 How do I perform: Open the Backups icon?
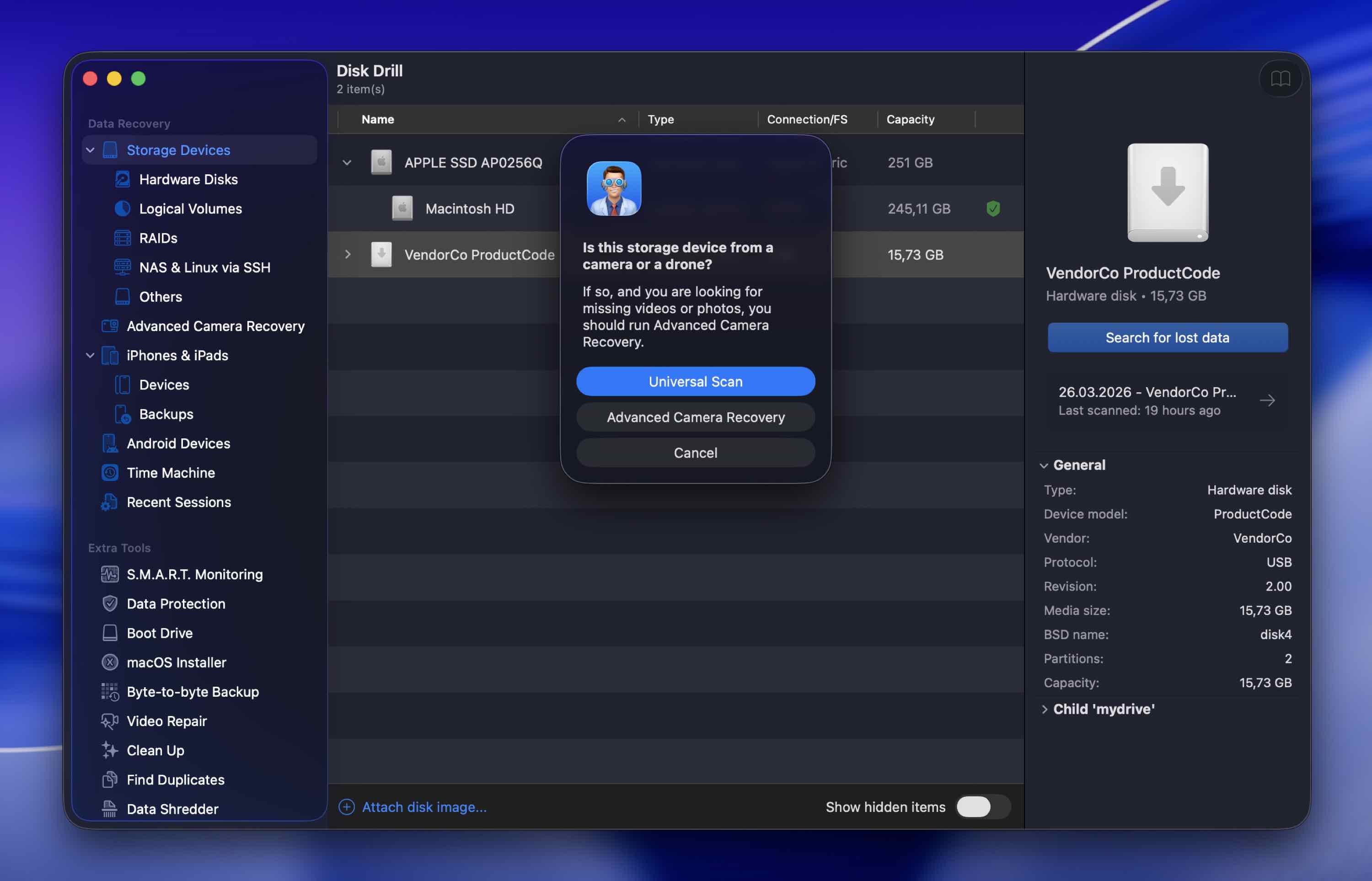[x=123, y=414]
